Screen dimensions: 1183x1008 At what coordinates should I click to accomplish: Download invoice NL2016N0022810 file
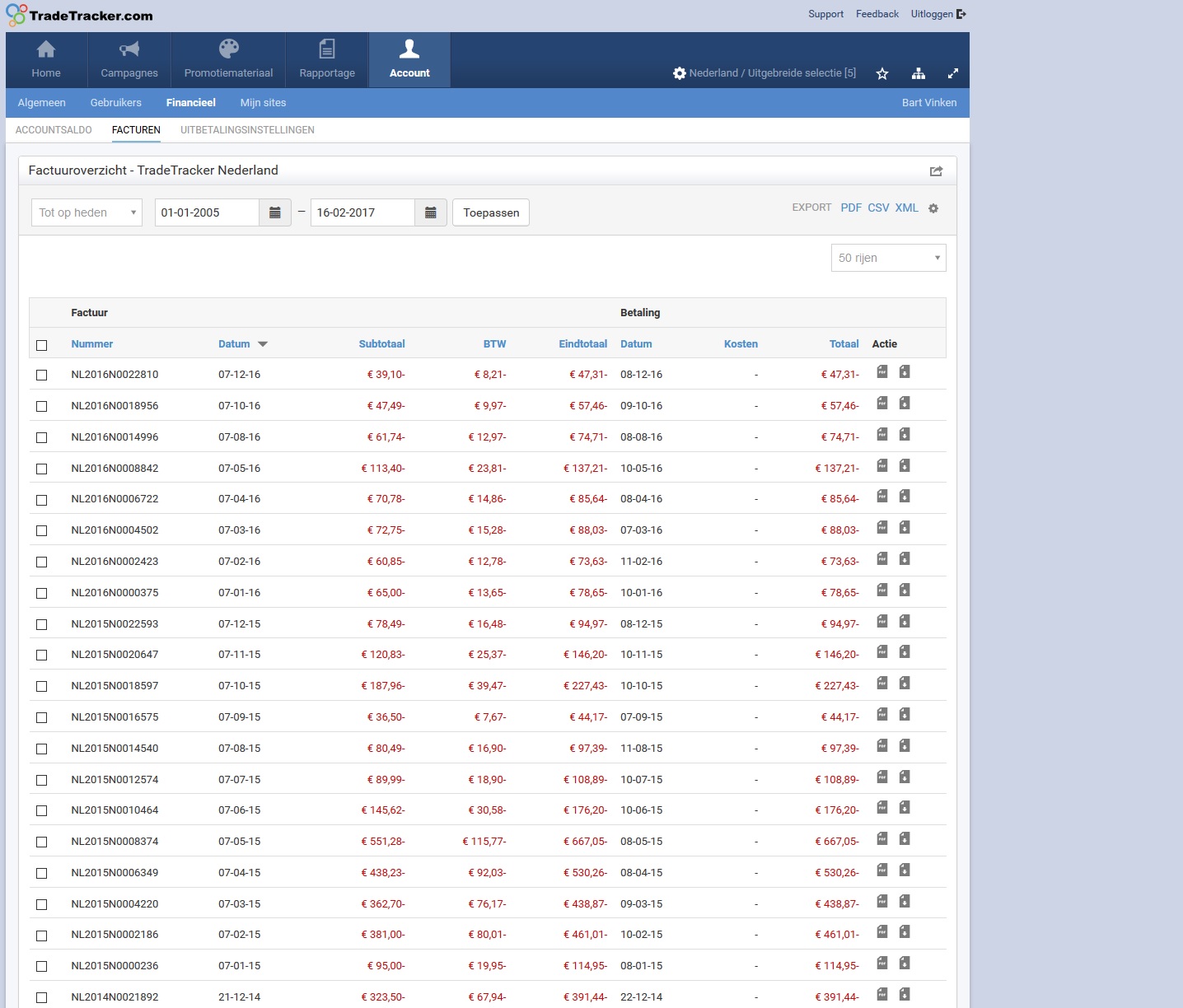click(x=905, y=372)
